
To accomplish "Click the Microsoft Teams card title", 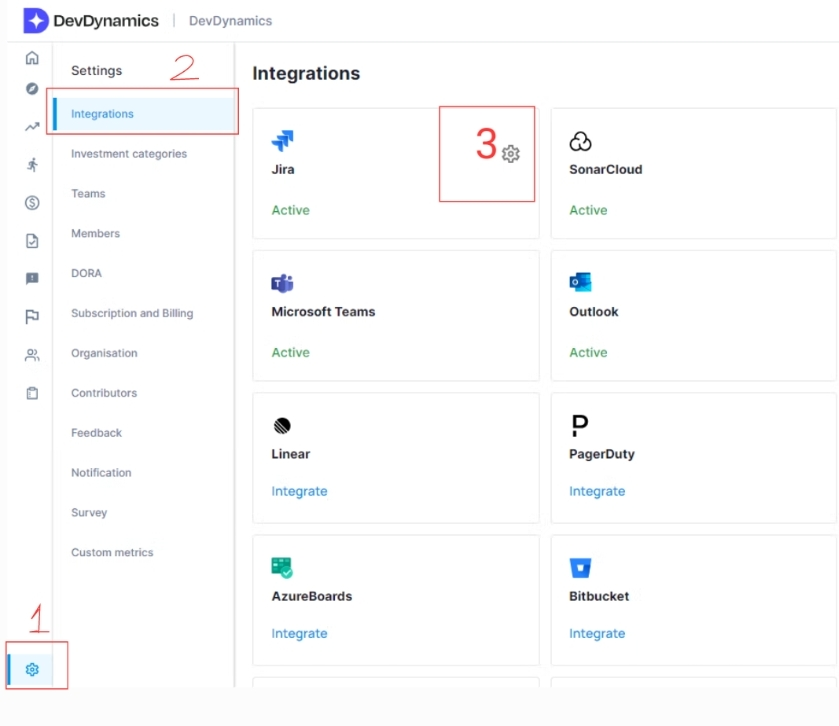I will coord(323,312).
